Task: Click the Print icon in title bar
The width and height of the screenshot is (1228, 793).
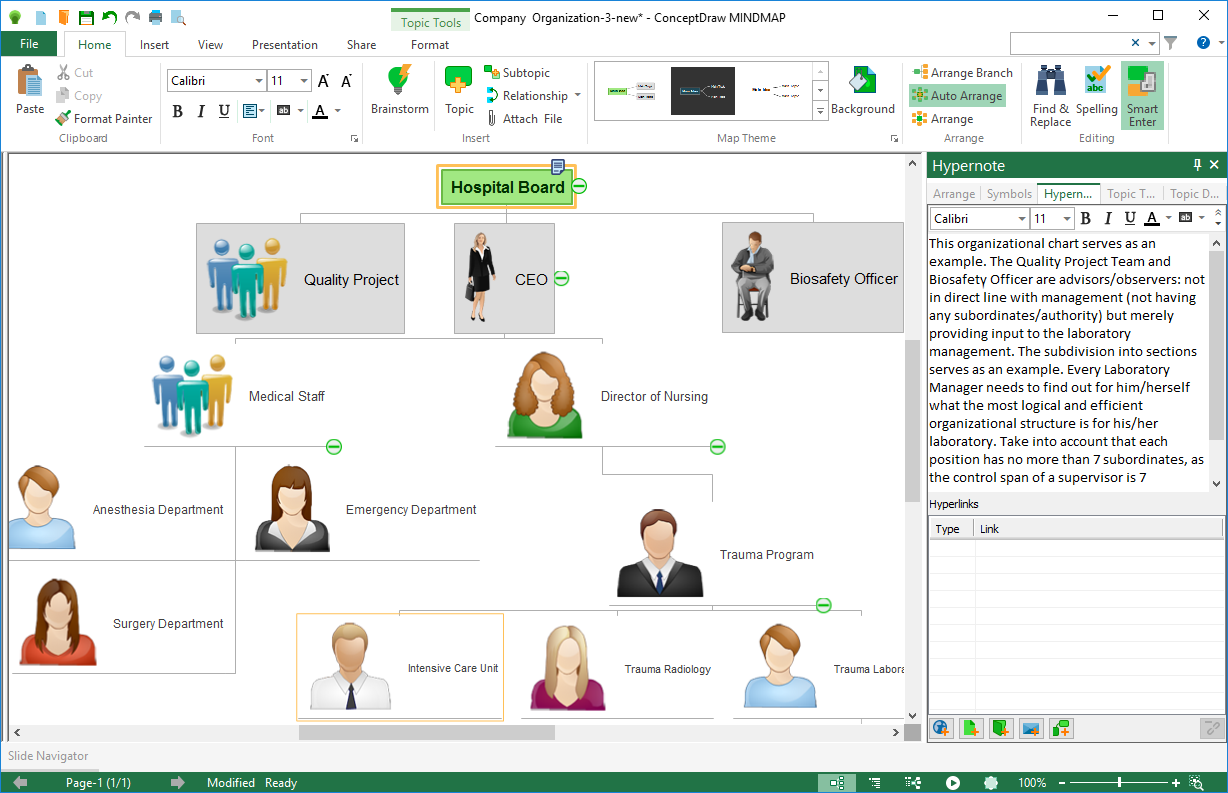Action: point(156,17)
